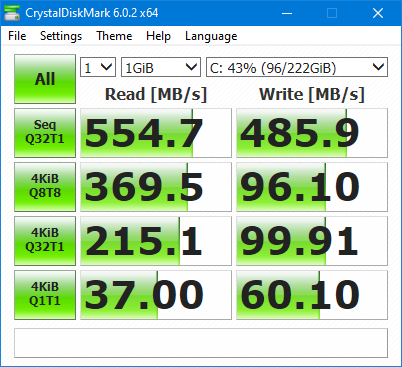
Task: Start the 4KiB Q8T8 test
Action: coord(45,187)
